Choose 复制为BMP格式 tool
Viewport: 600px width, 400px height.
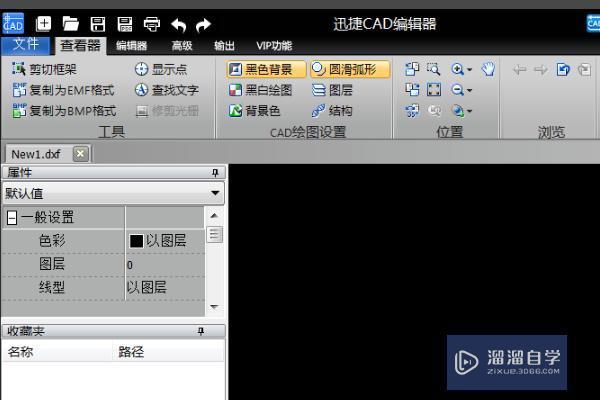coord(64,111)
